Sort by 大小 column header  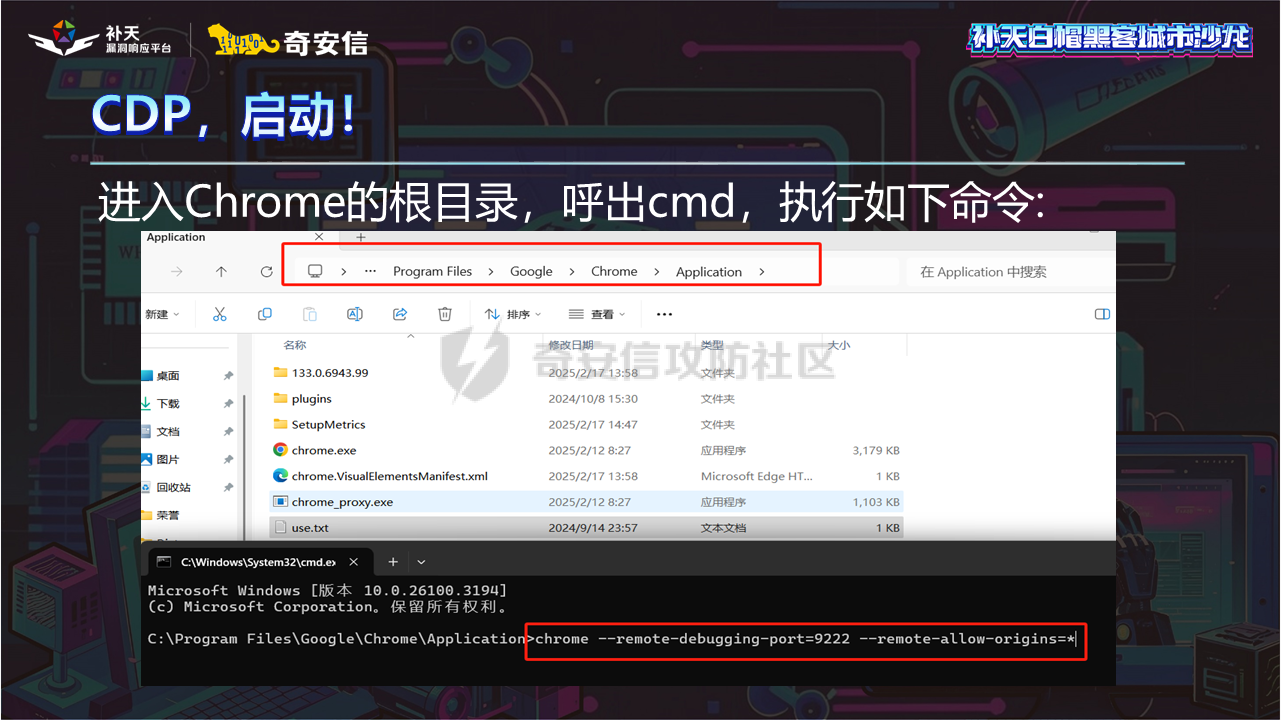[839, 345]
